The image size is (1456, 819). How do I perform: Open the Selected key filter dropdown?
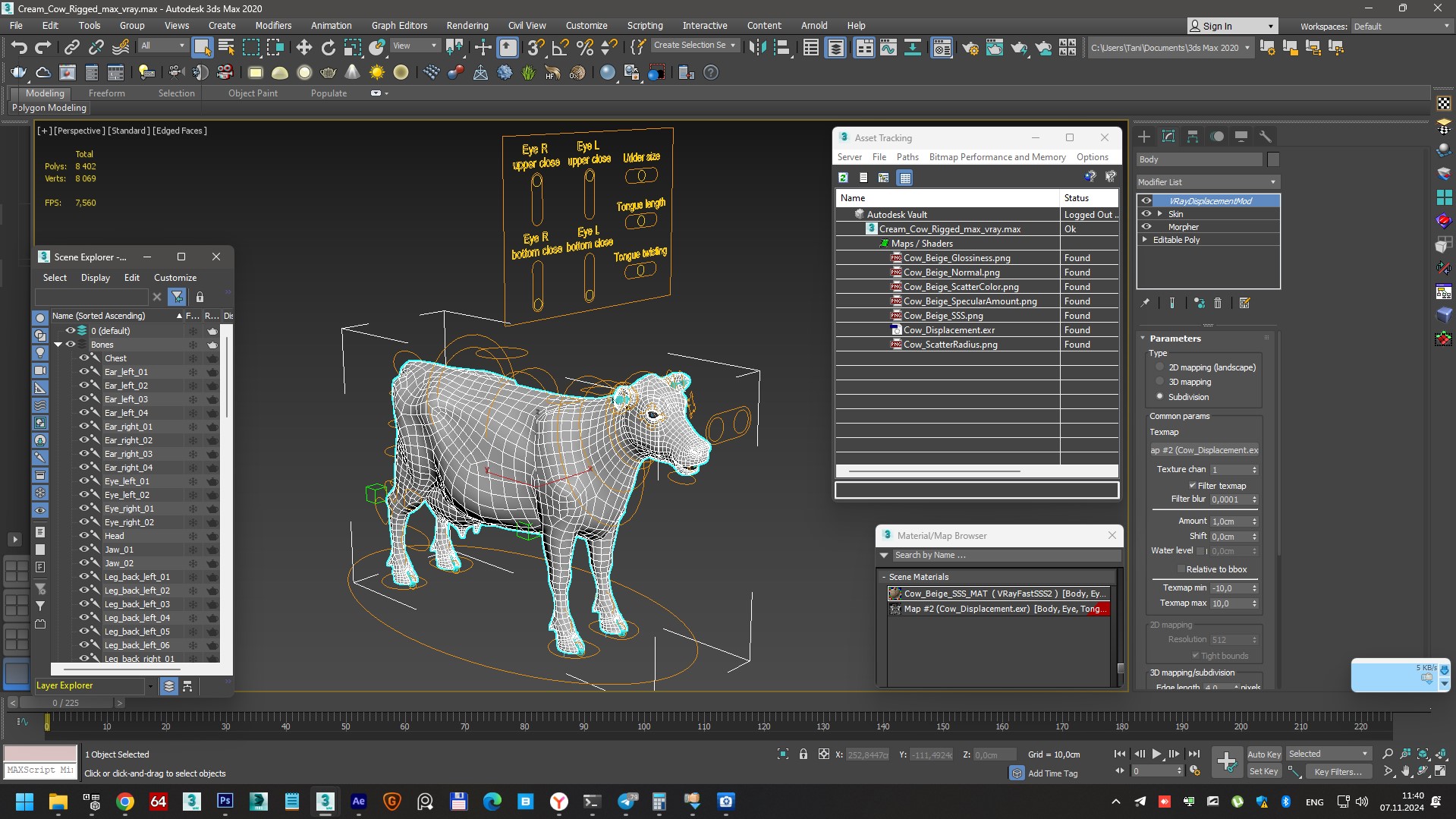pos(1328,754)
